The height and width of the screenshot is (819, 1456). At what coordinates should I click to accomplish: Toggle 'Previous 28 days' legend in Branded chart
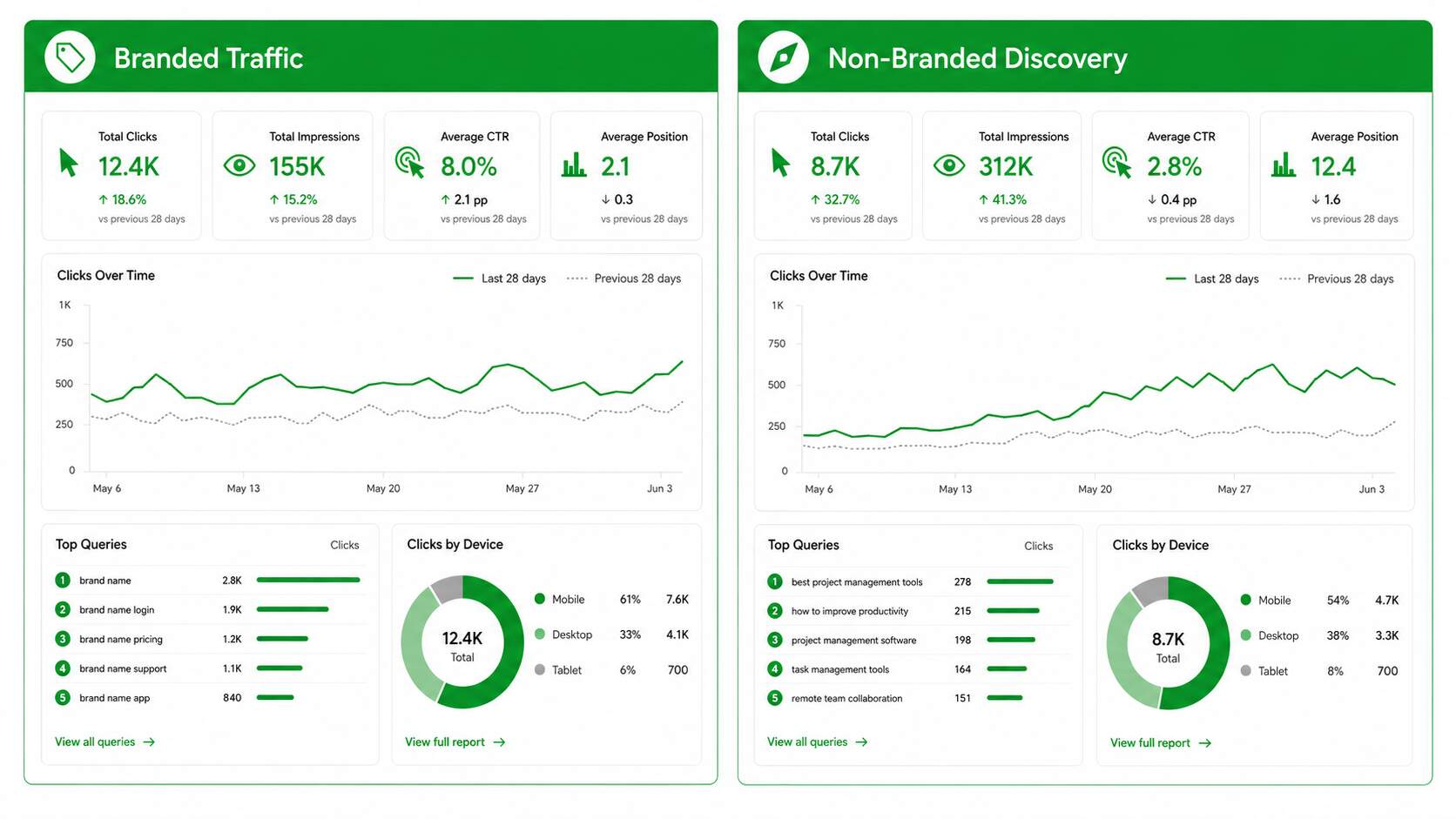click(624, 279)
